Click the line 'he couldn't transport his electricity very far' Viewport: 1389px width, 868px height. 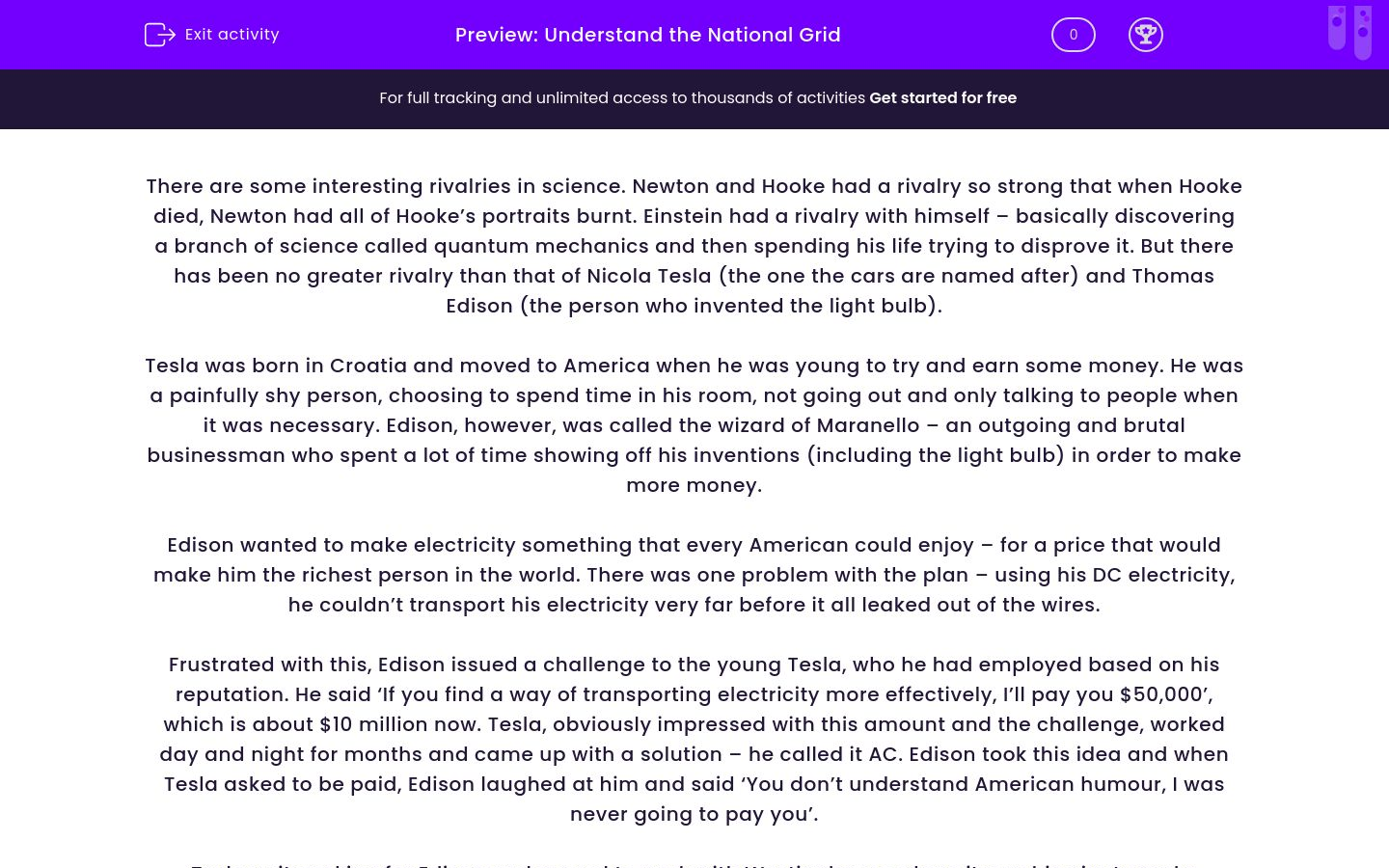coord(694,605)
